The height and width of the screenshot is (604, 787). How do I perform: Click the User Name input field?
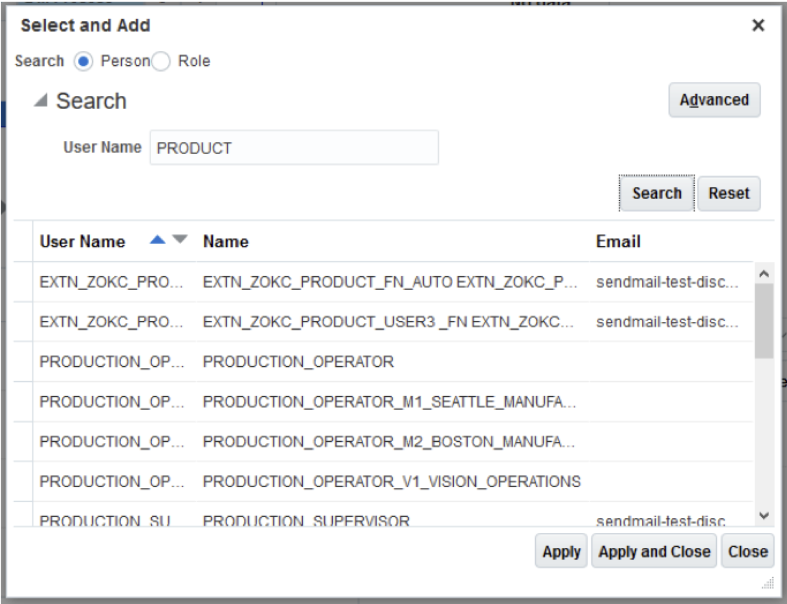293,148
